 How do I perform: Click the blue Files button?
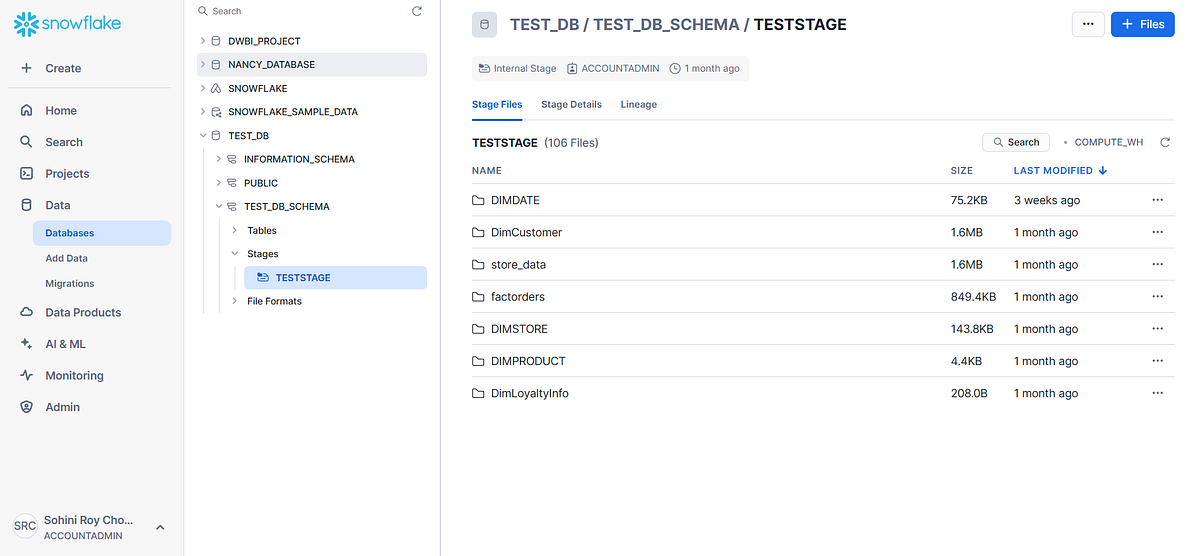click(x=1142, y=24)
